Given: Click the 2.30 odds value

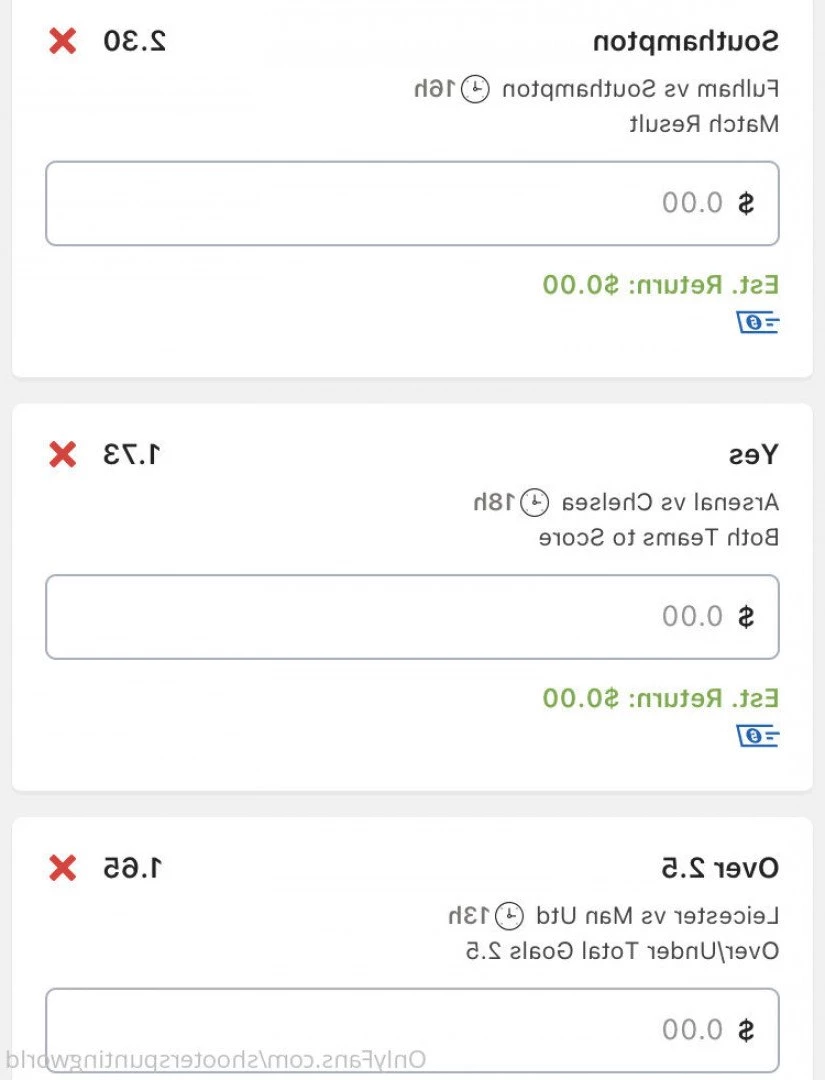Looking at the screenshot, I should tap(134, 42).
